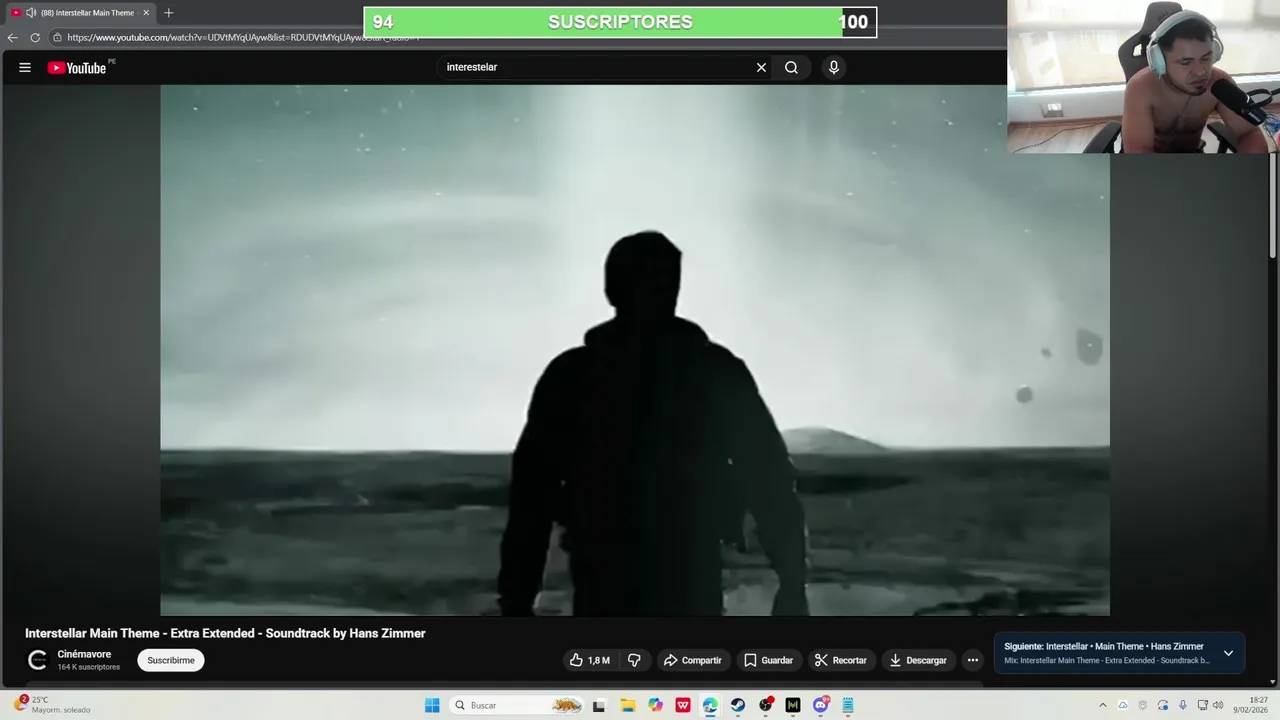Open Cinémavore channel avatar
This screenshot has height=720, width=1280.
click(x=37, y=660)
